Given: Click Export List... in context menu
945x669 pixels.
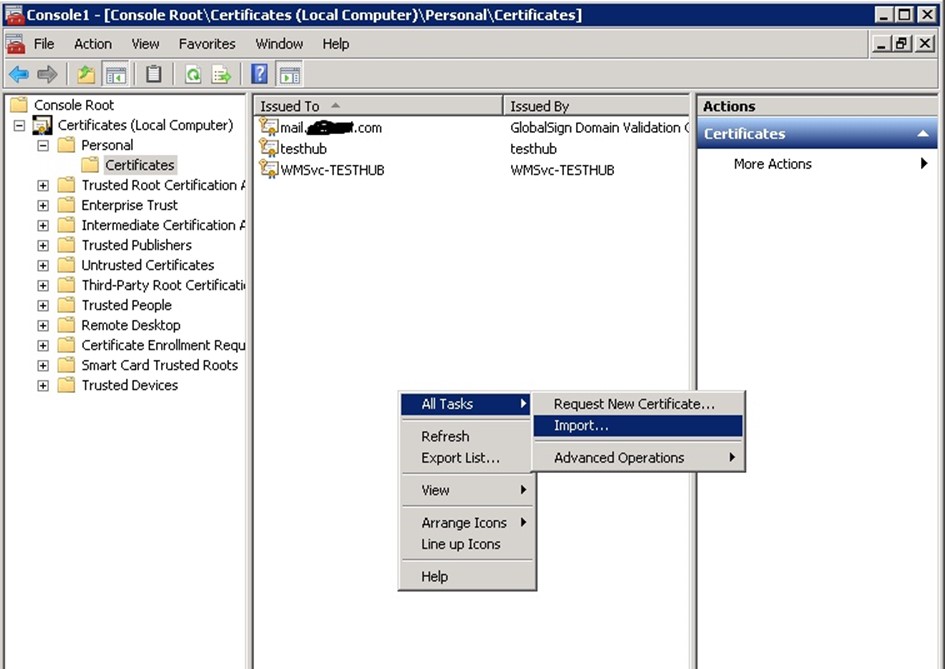Looking at the screenshot, I should click(460, 458).
